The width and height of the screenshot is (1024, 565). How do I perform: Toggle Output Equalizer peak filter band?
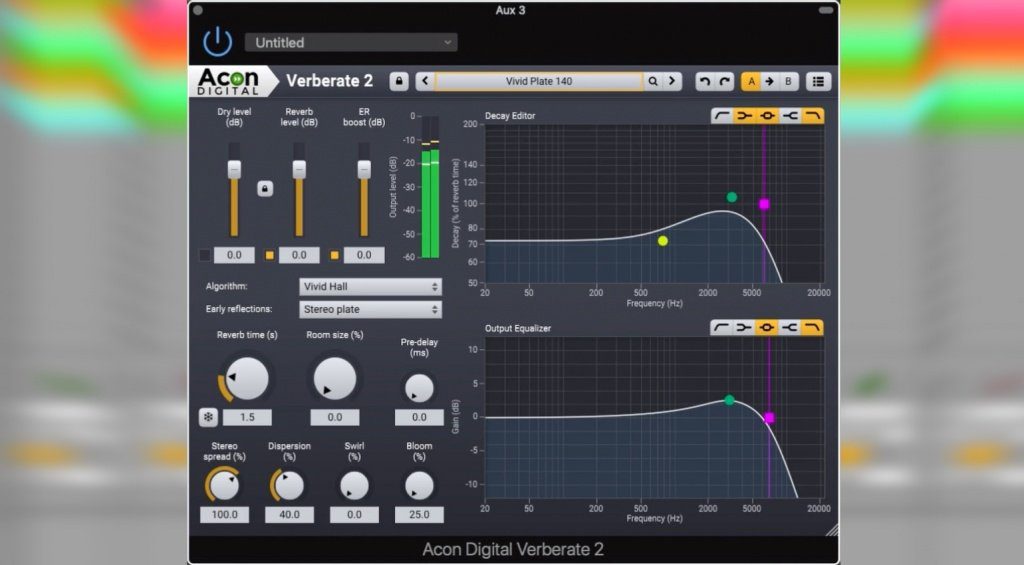pos(767,327)
